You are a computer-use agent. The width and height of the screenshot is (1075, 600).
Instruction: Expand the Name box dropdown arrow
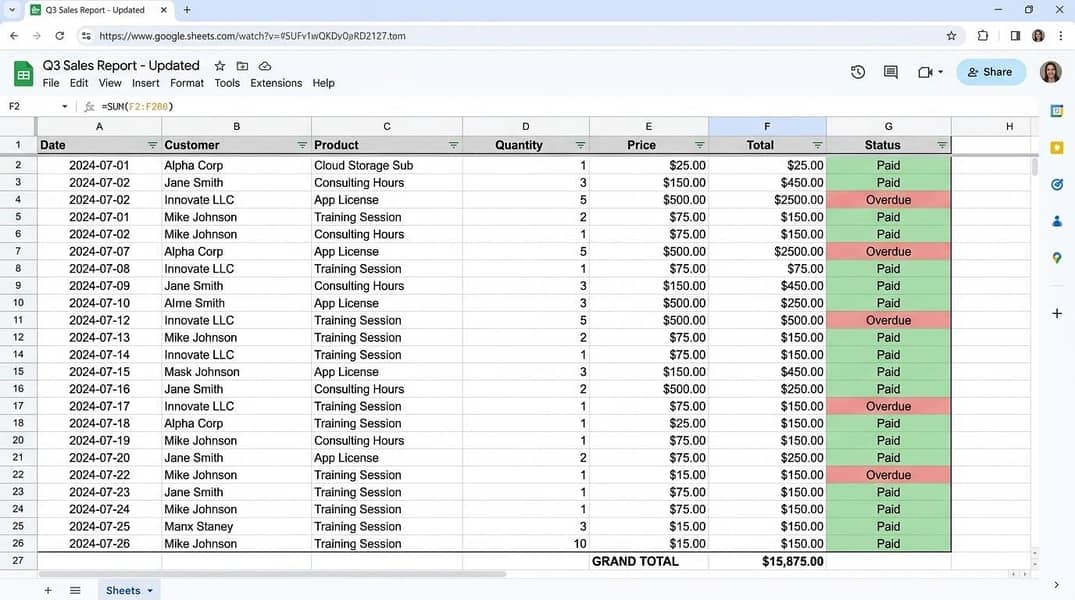(64, 106)
